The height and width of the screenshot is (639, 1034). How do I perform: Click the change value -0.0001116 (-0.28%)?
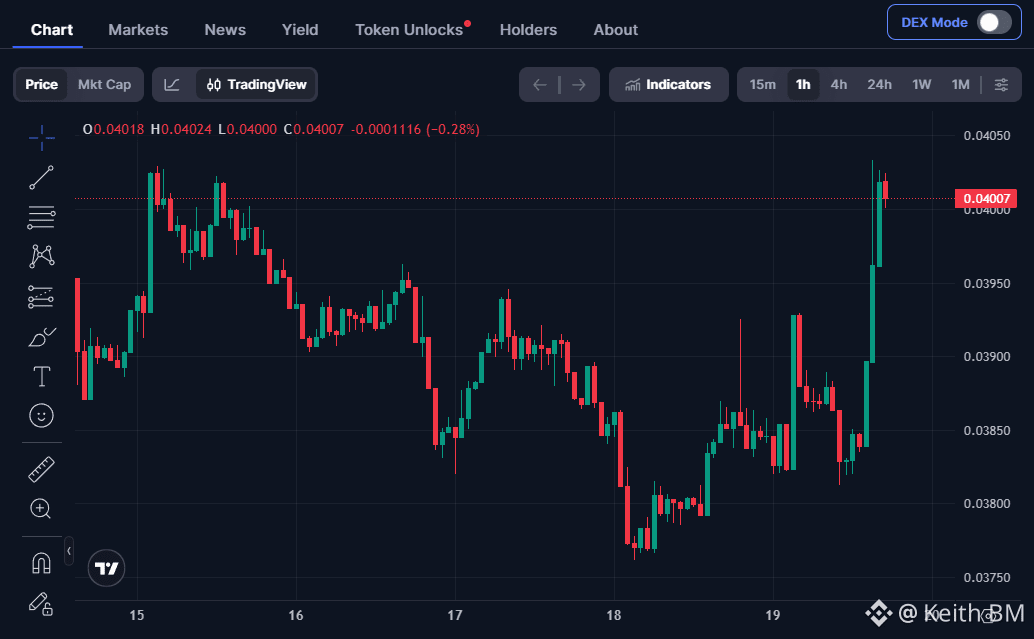coord(415,129)
